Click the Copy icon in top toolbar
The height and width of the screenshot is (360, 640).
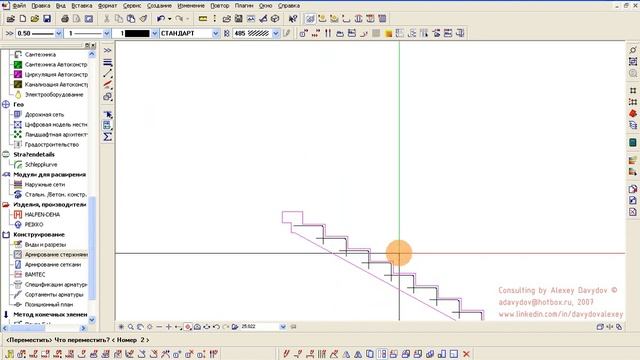coord(119,19)
